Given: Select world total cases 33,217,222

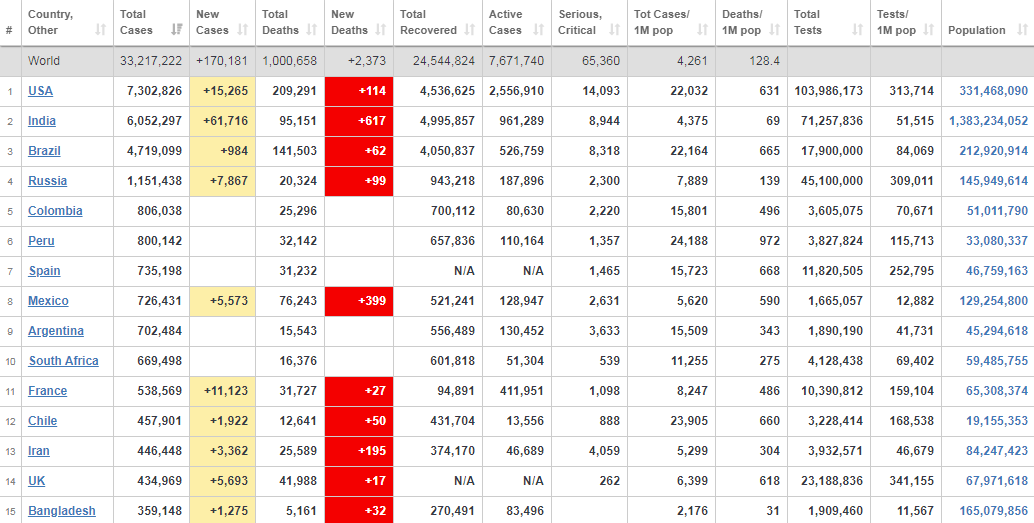Looking at the screenshot, I should click(x=151, y=61).
